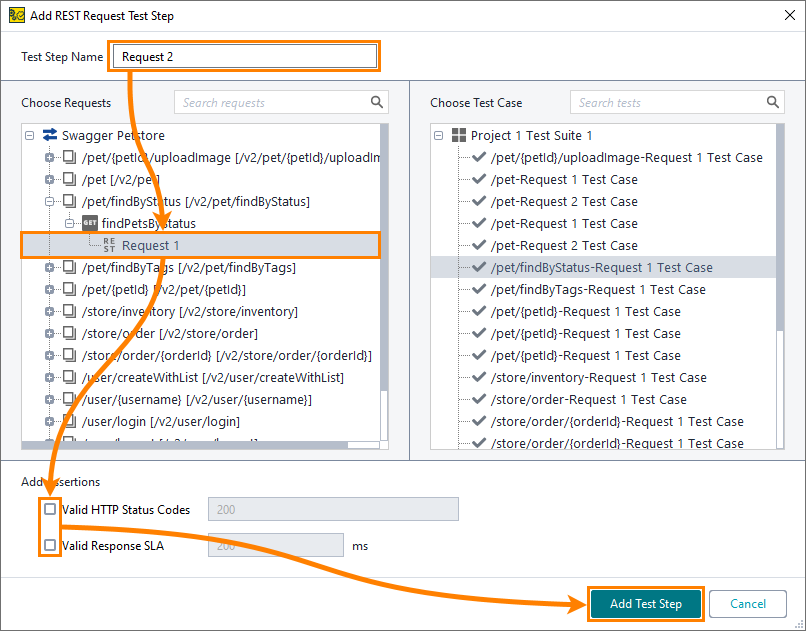Click the Valid HTTP Status Codes value field
This screenshot has width=806, height=631.
coord(333,509)
